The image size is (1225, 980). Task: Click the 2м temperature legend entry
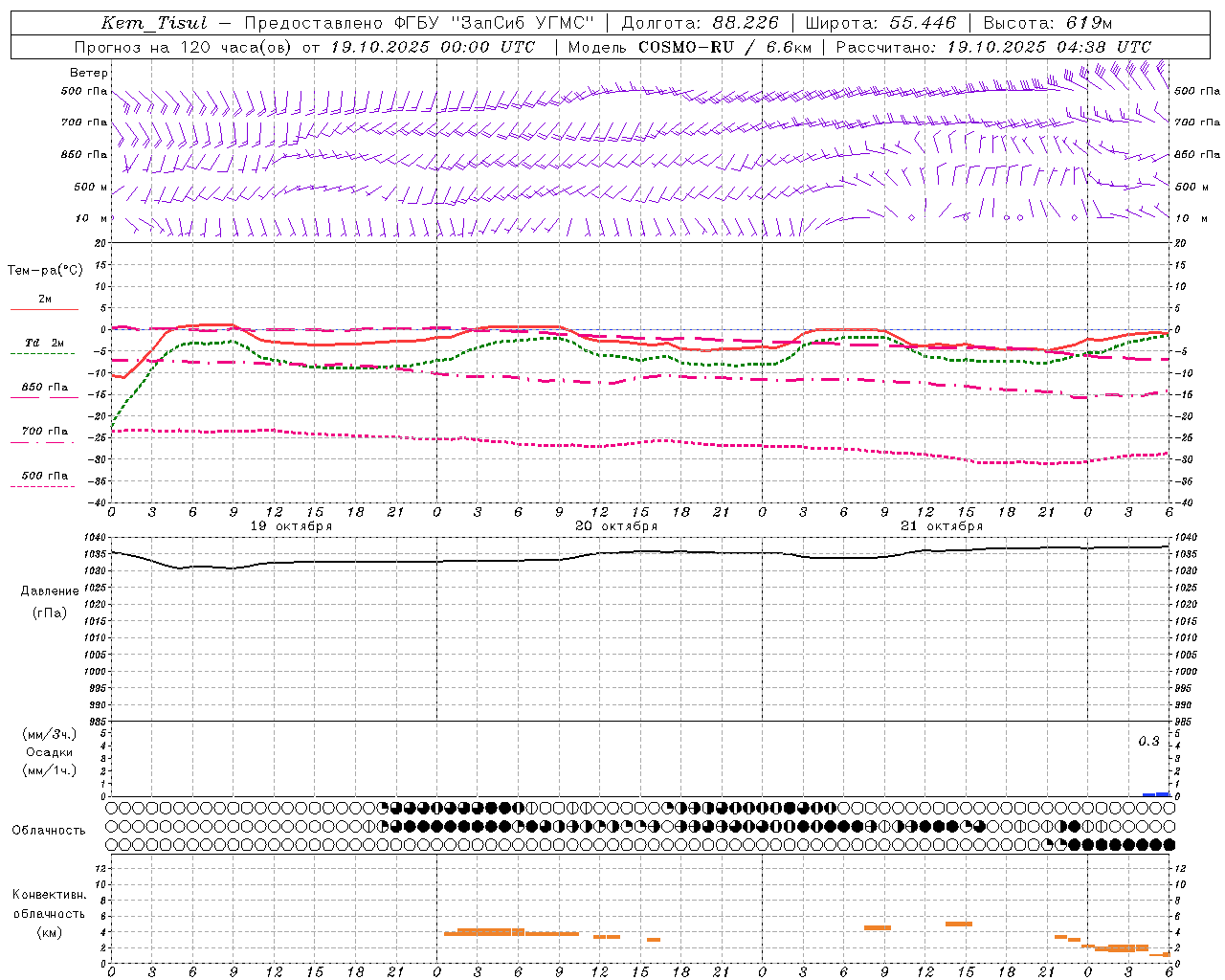[45, 300]
